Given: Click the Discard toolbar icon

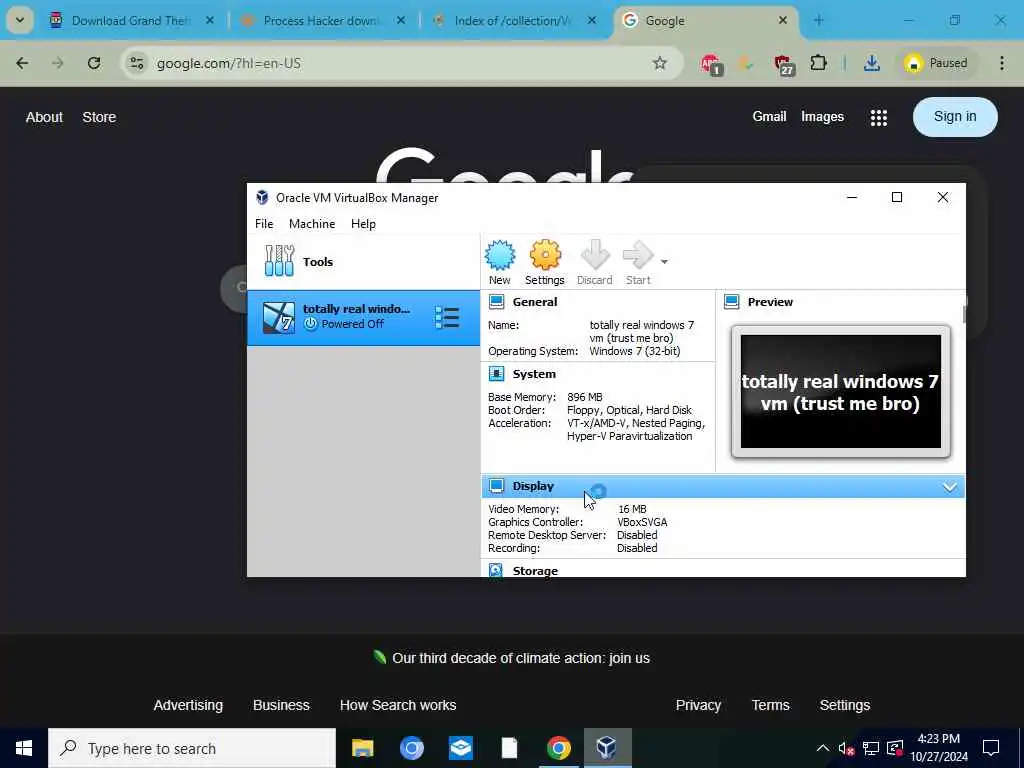Looking at the screenshot, I should pyautogui.click(x=594, y=263).
